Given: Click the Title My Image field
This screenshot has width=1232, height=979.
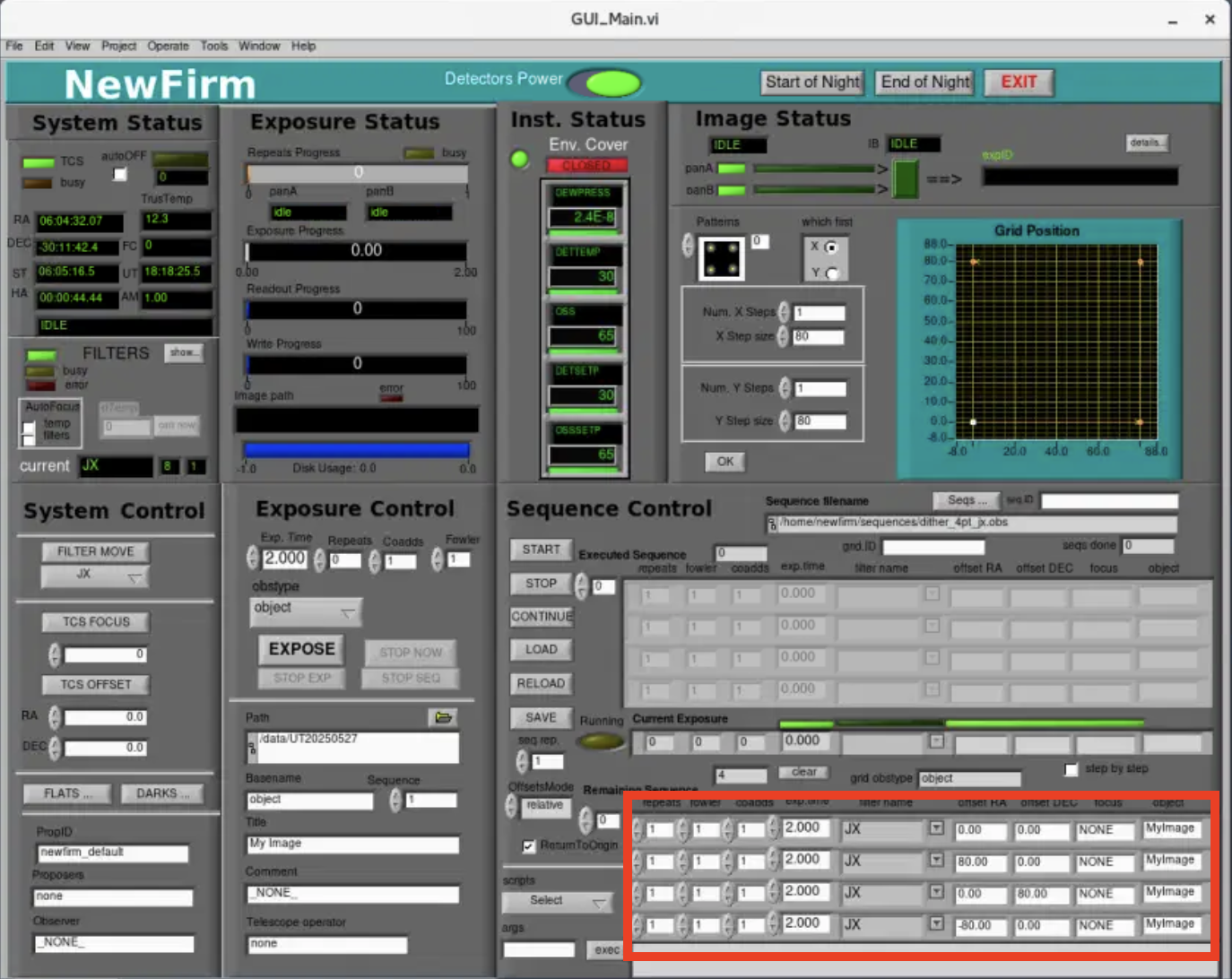Looking at the screenshot, I should coord(353,845).
